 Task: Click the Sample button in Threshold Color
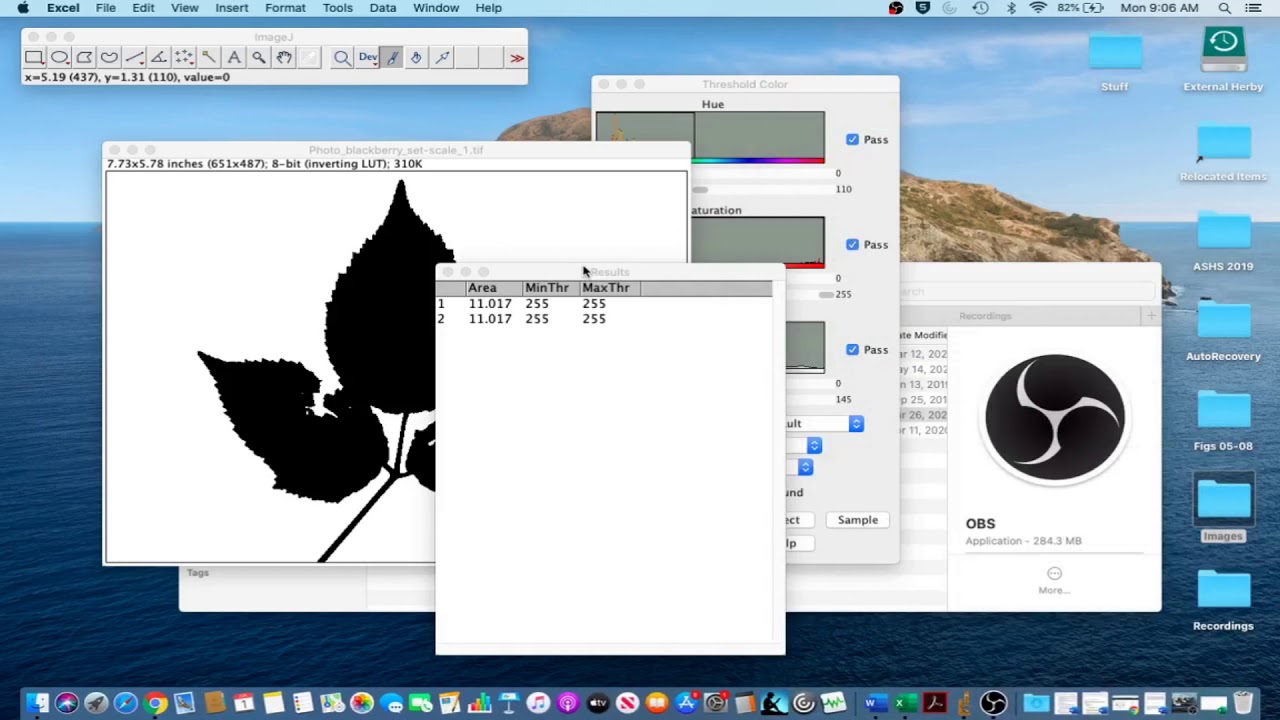858,520
